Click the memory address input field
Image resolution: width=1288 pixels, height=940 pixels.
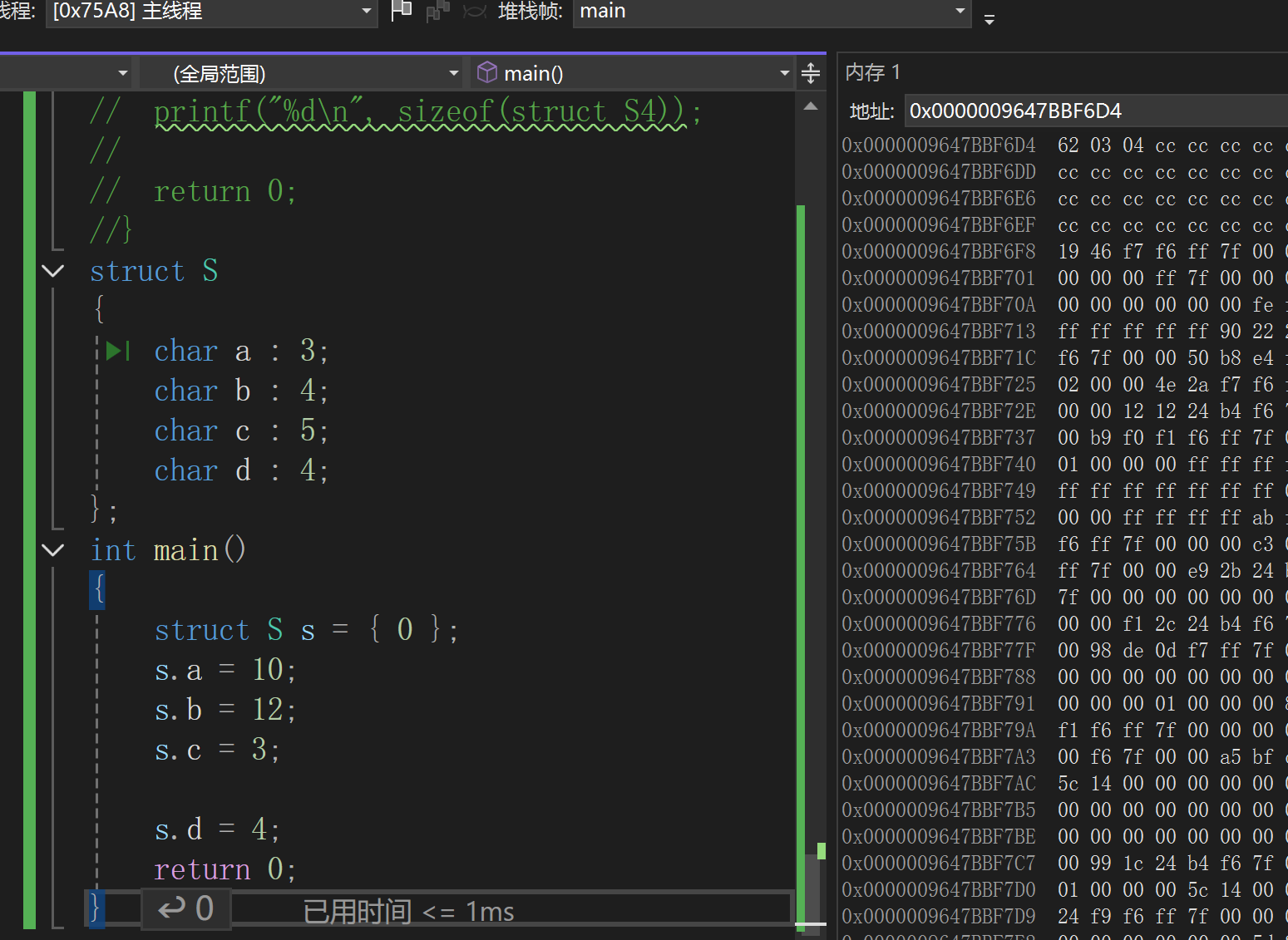(1096, 111)
